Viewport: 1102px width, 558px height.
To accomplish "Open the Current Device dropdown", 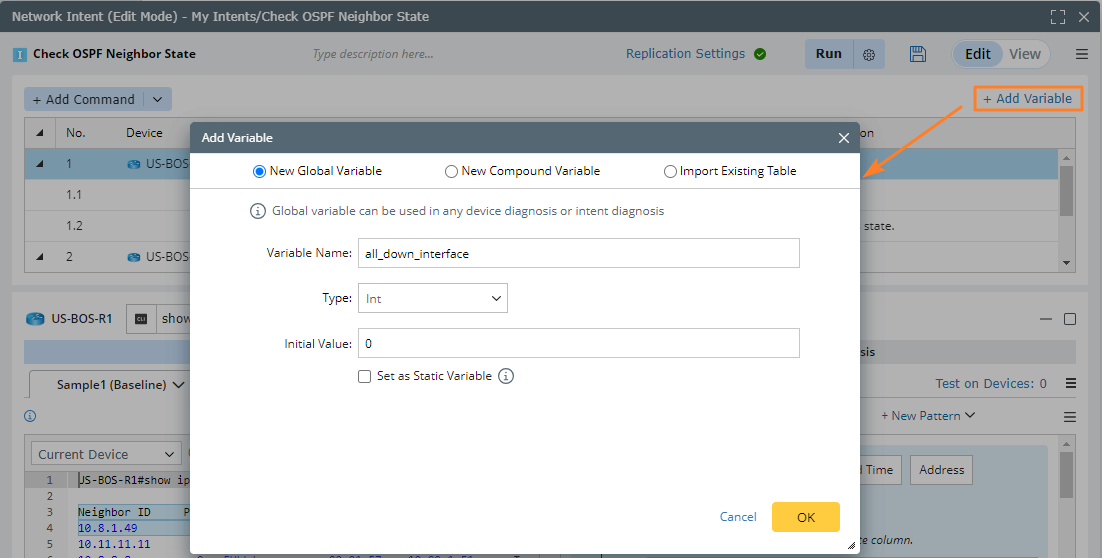I will point(106,455).
